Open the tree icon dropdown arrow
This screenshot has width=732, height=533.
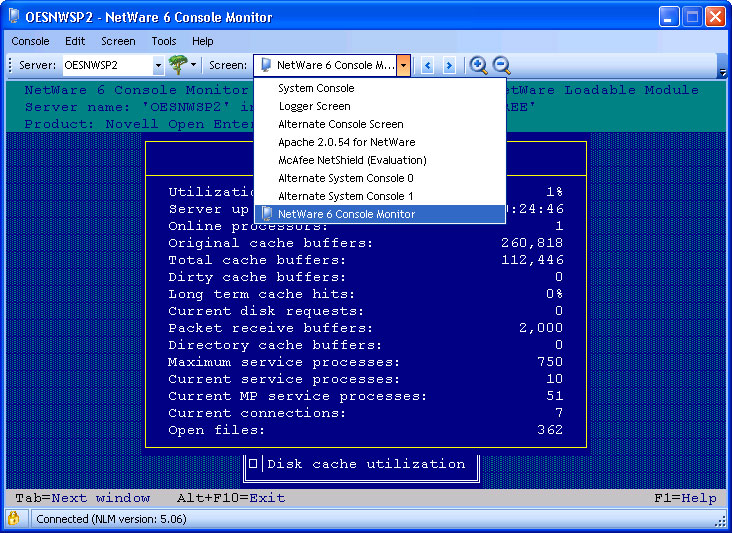tap(193, 65)
